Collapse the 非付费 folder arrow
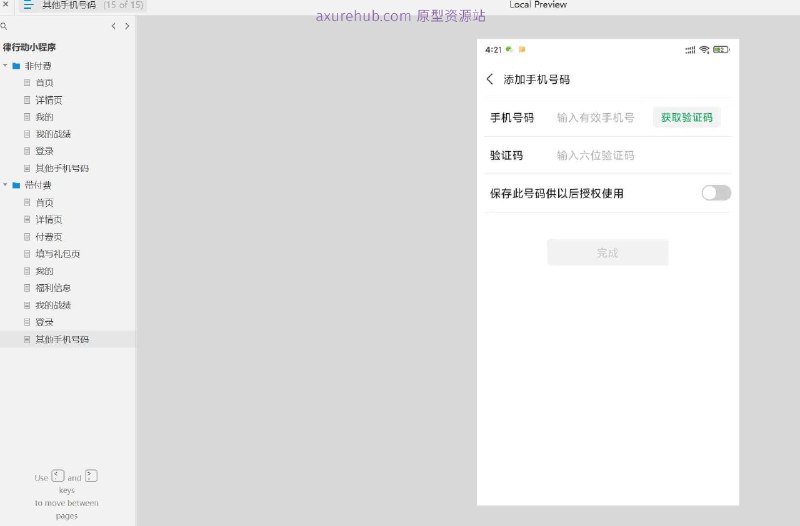Screen dimensions: 800x526 coord(5,66)
